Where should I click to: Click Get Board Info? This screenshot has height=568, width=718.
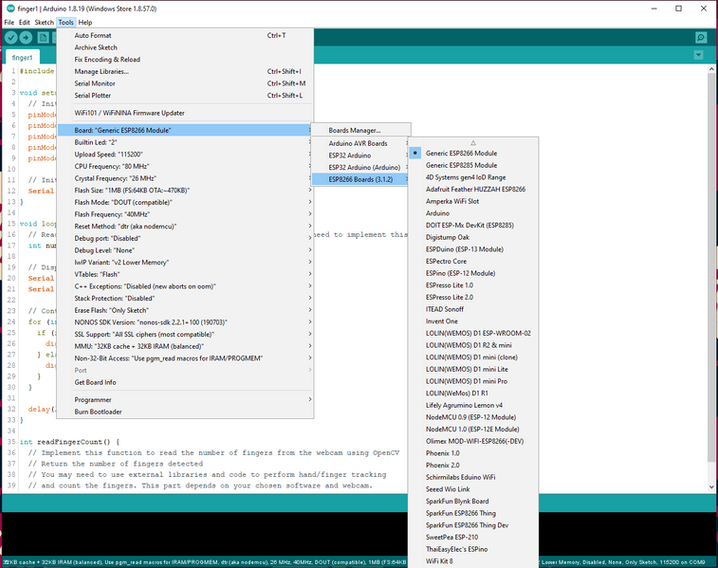pyautogui.click(x=185, y=382)
